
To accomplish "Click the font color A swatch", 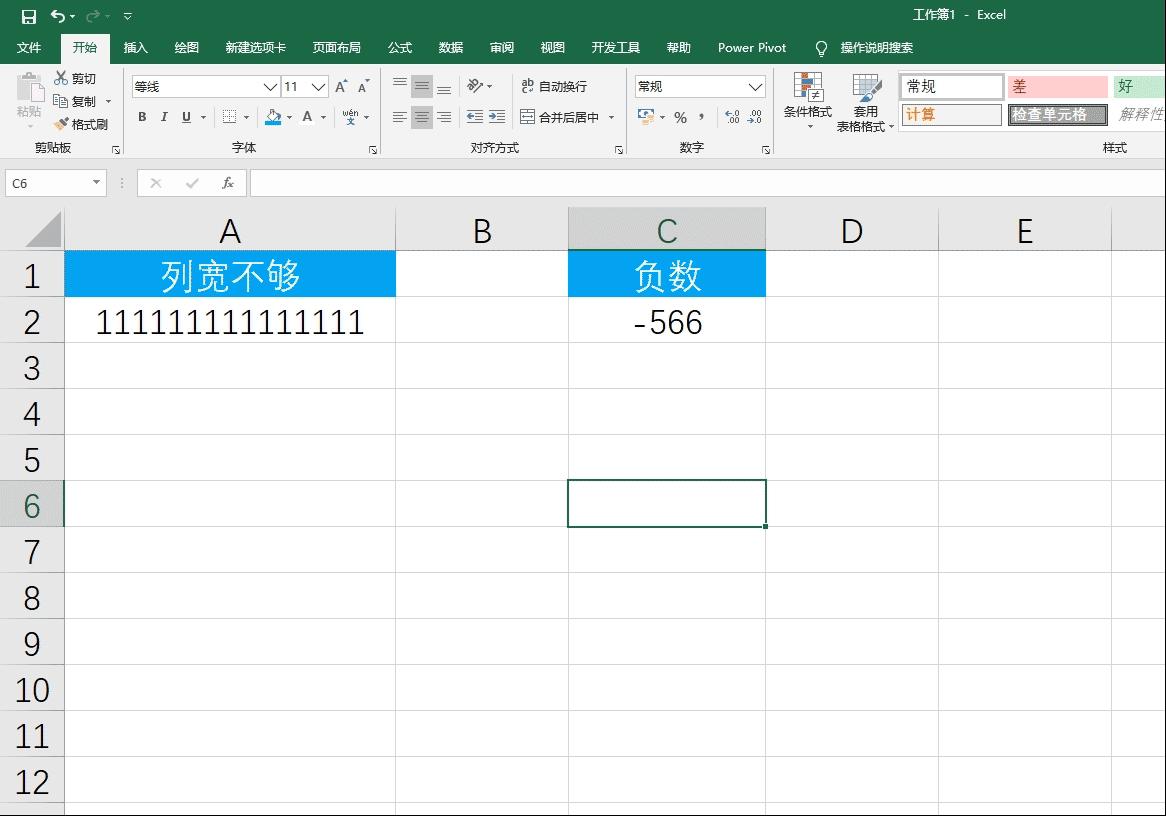I will [x=308, y=117].
